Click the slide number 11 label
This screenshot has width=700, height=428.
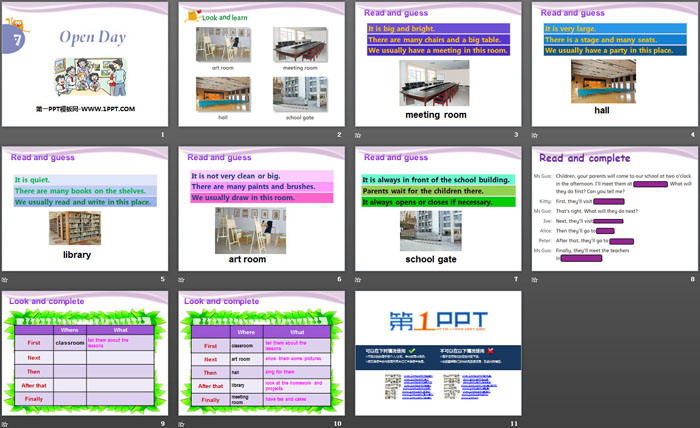[x=514, y=424]
